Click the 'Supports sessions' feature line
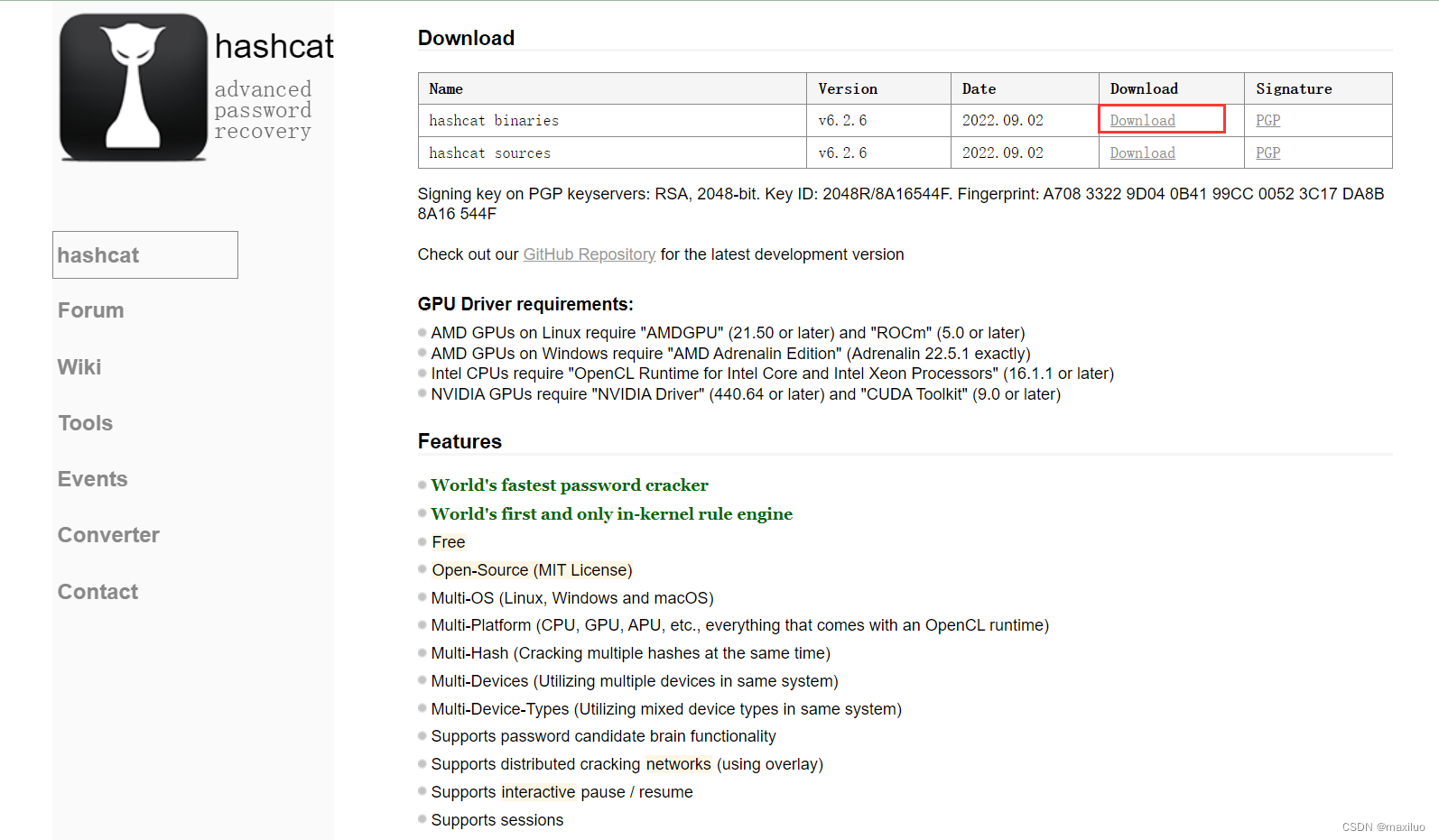This screenshot has height=840, width=1439. [497, 820]
